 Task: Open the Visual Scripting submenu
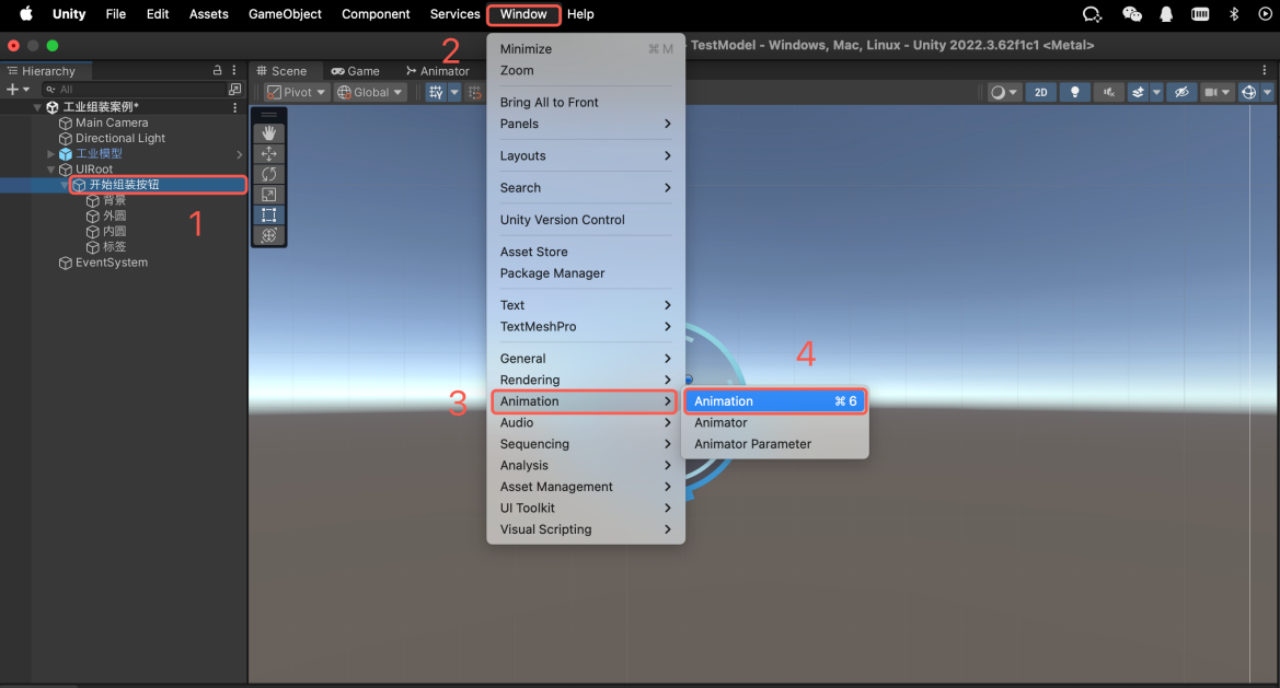tap(586, 530)
